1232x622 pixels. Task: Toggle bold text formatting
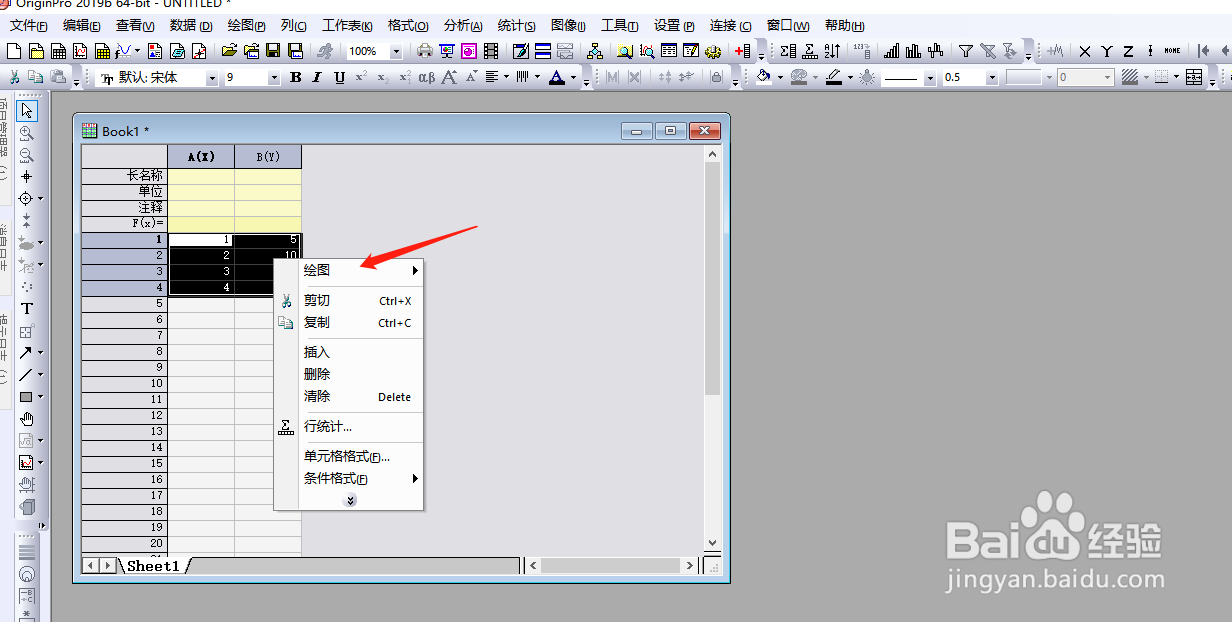coord(295,77)
